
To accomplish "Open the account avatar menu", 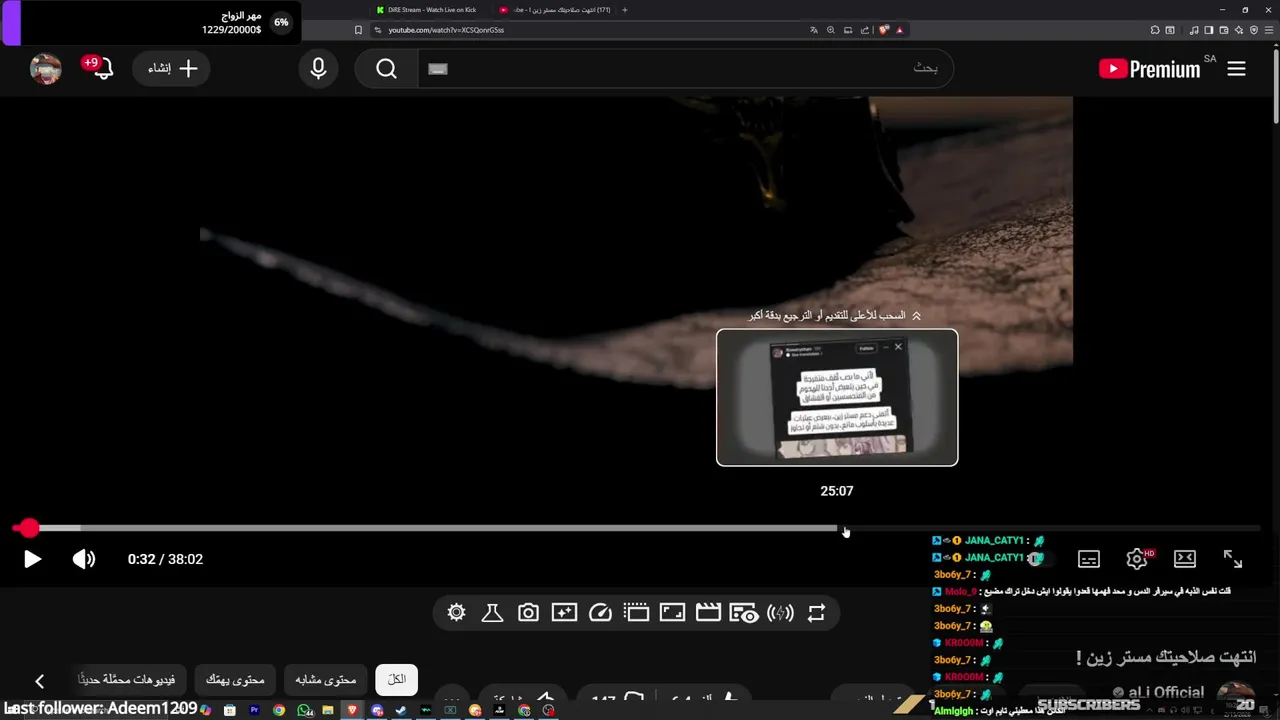I will click(46, 68).
